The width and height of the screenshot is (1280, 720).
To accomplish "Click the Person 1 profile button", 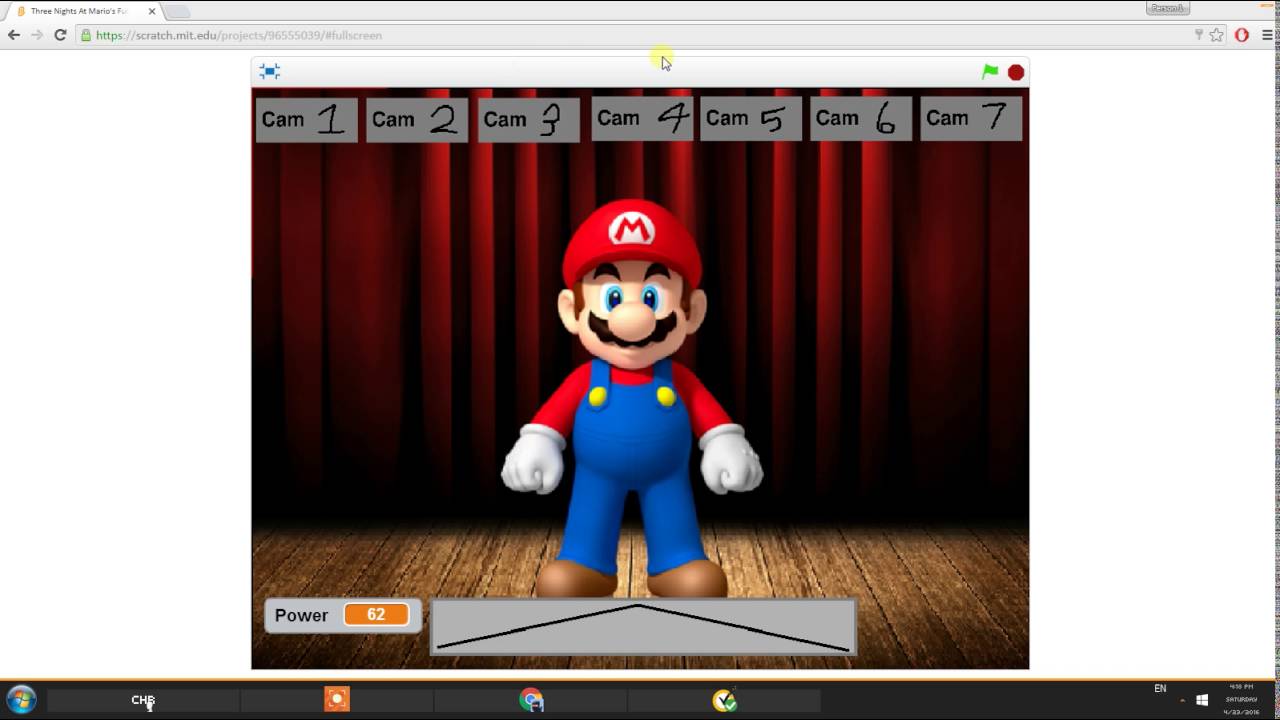I will click(1167, 8).
